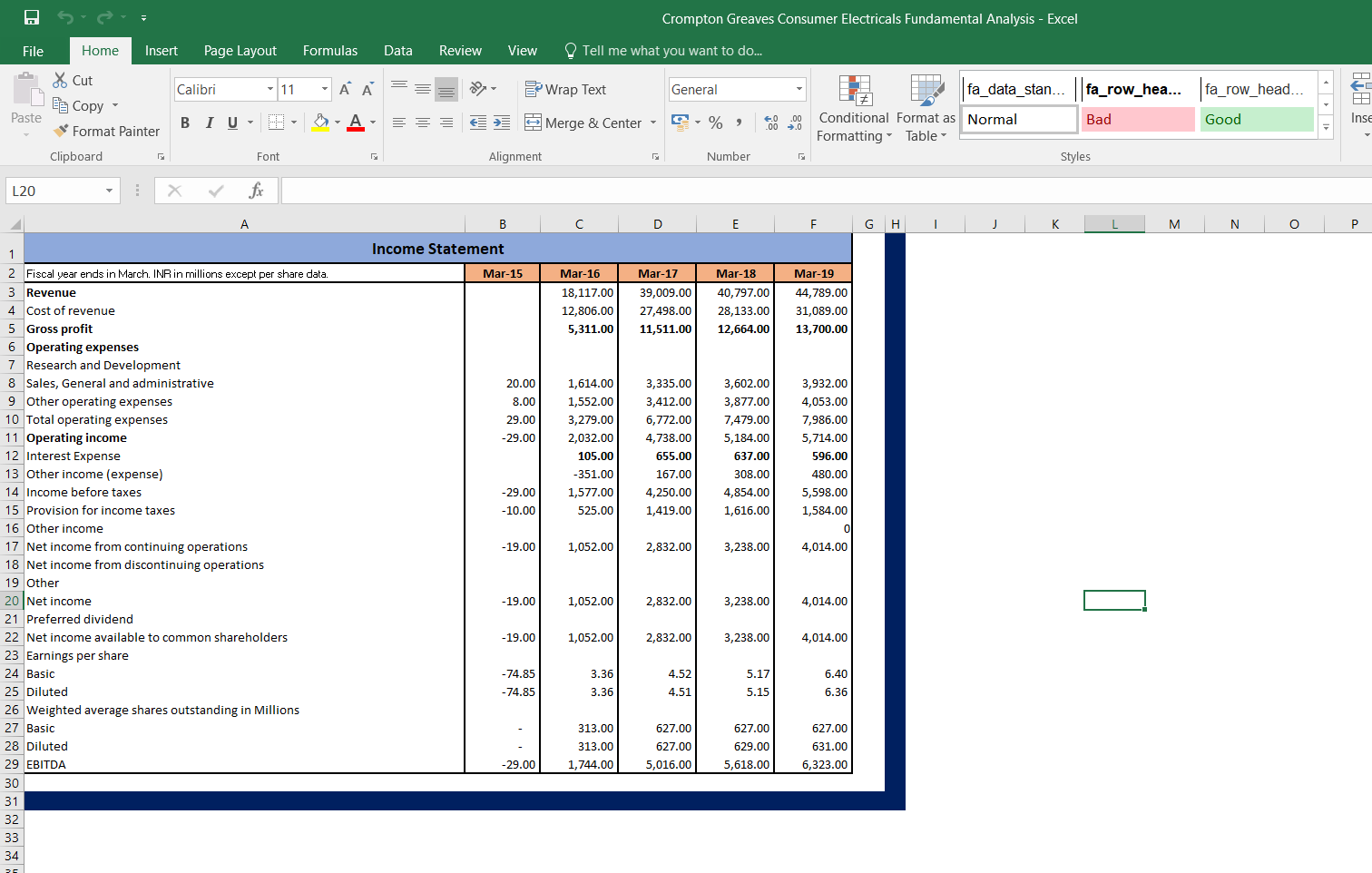1372x873 pixels.
Task: Open the Copy dropdown arrow
Action: click(115, 105)
